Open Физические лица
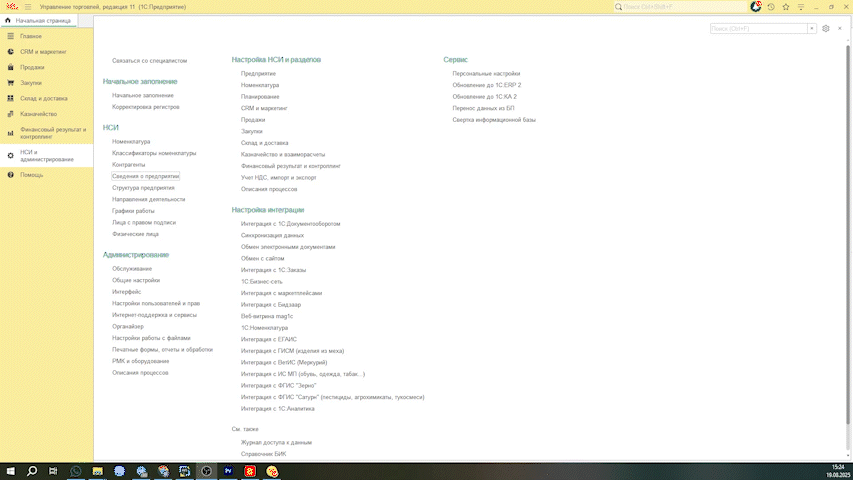Screen dimensions: 854x480 (135, 234)
